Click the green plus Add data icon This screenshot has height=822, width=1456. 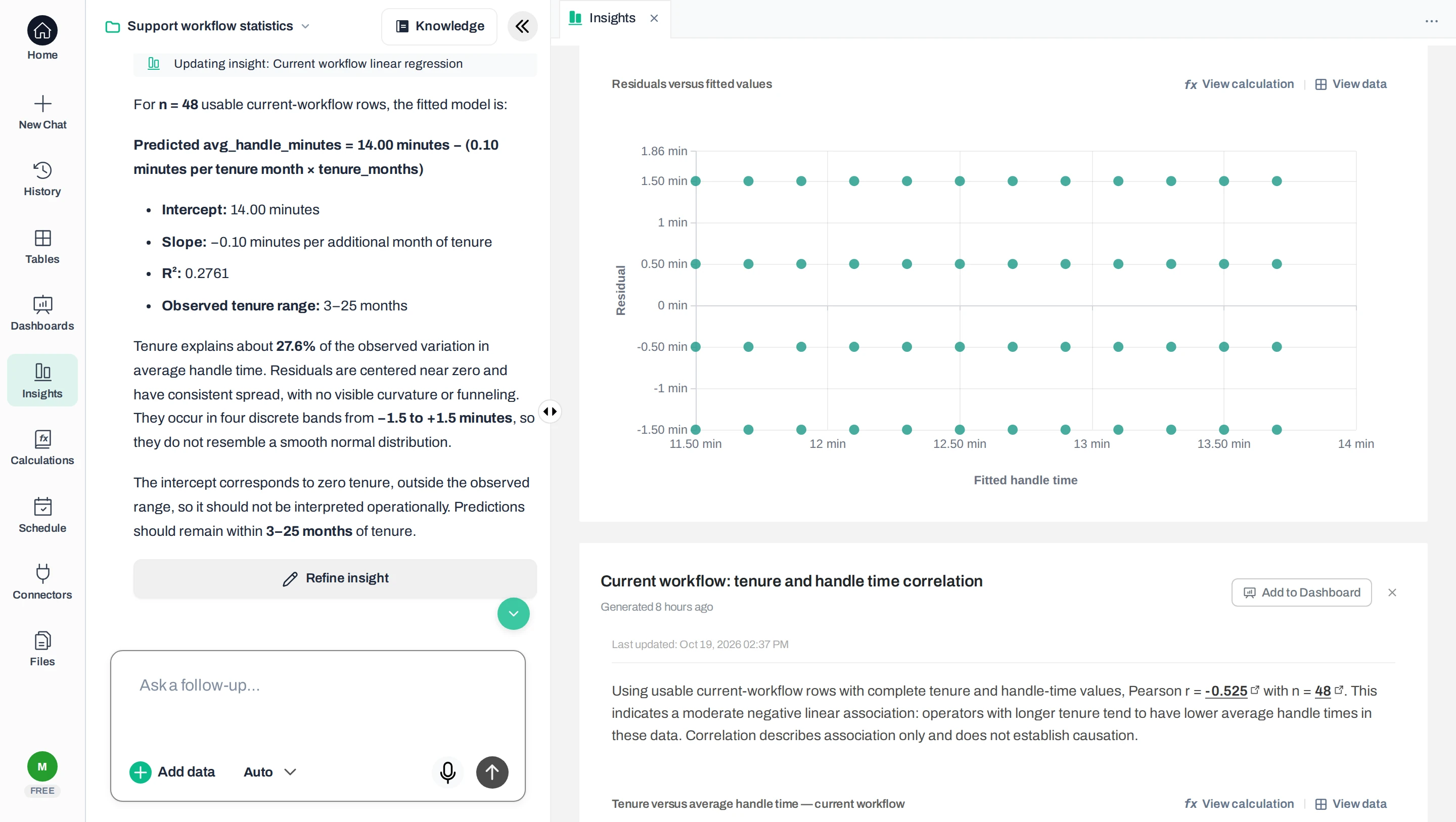[140, 772]
